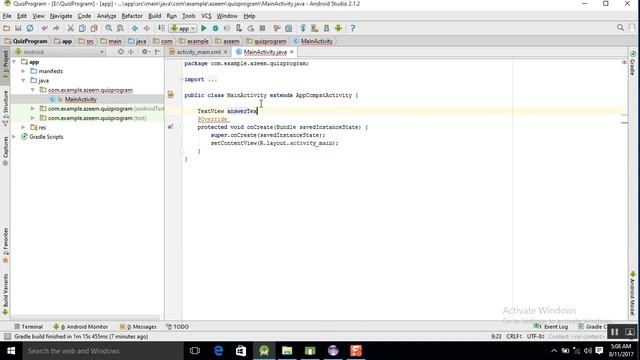Click the Synchronize toolbar icon

point(30,28)
